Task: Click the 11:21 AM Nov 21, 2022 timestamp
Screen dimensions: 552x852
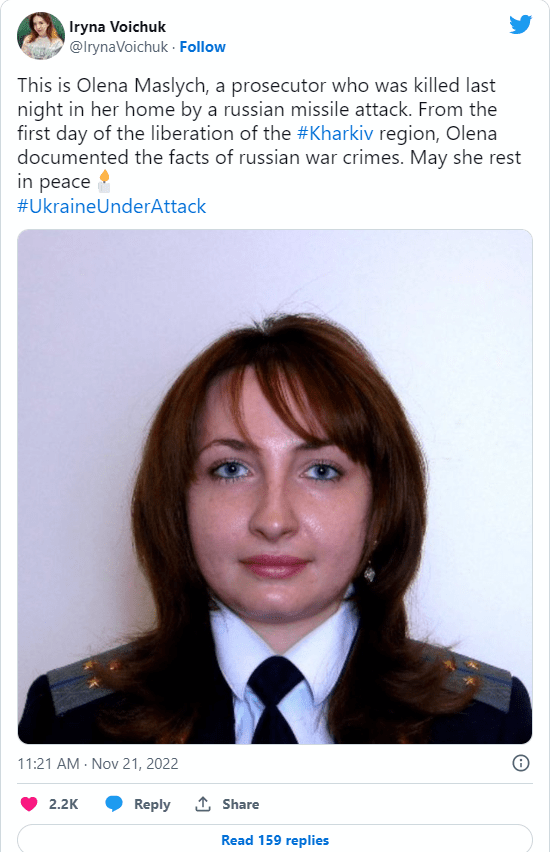Action: pos(98,763)
